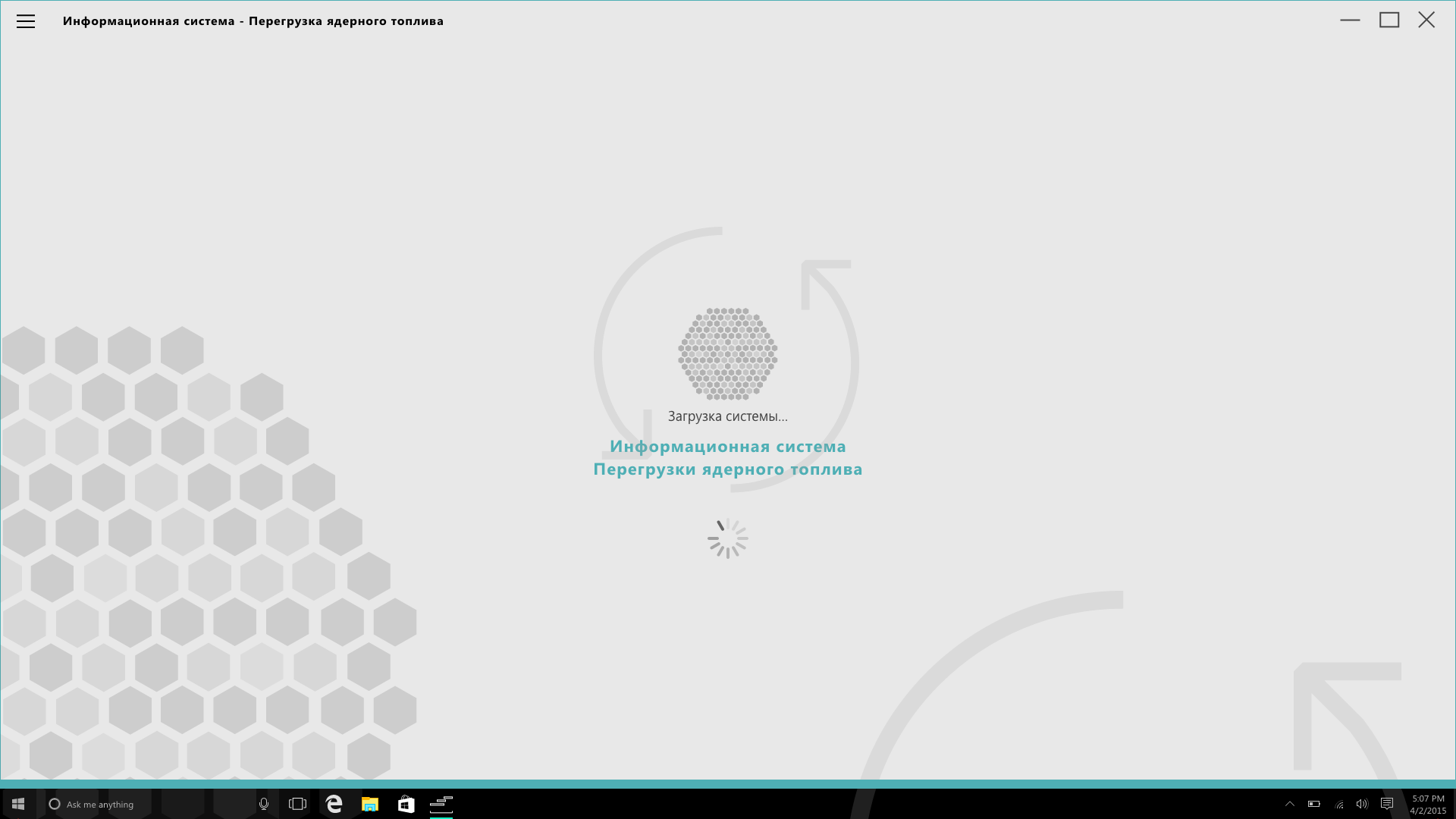Open File Explorer from taskbar
The height and width of the screenshot is (819, 1456).
(x=370, y=804)
